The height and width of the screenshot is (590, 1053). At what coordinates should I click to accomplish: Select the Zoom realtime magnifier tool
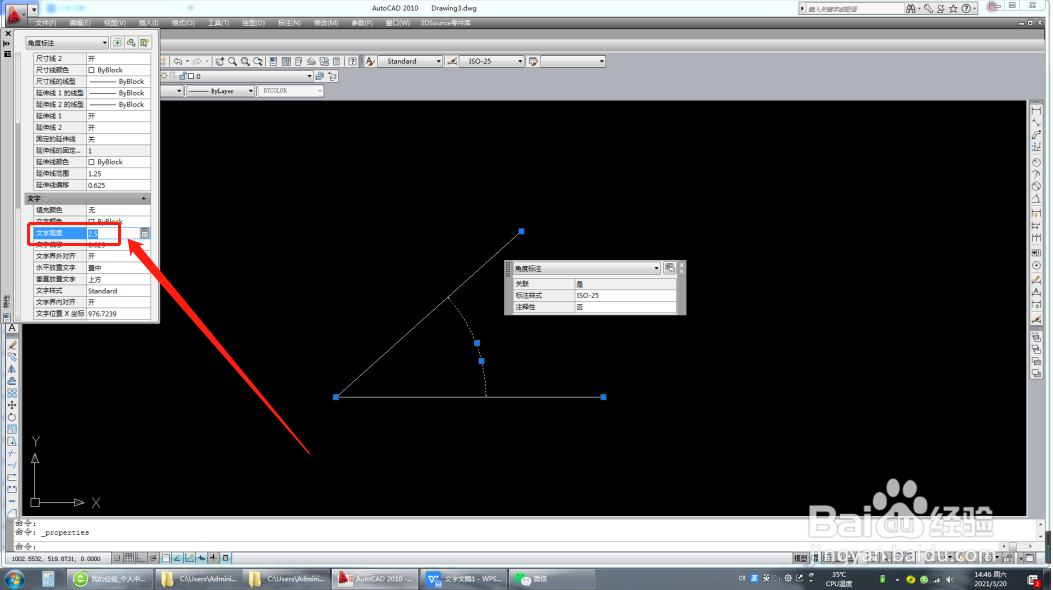point(232,61)
